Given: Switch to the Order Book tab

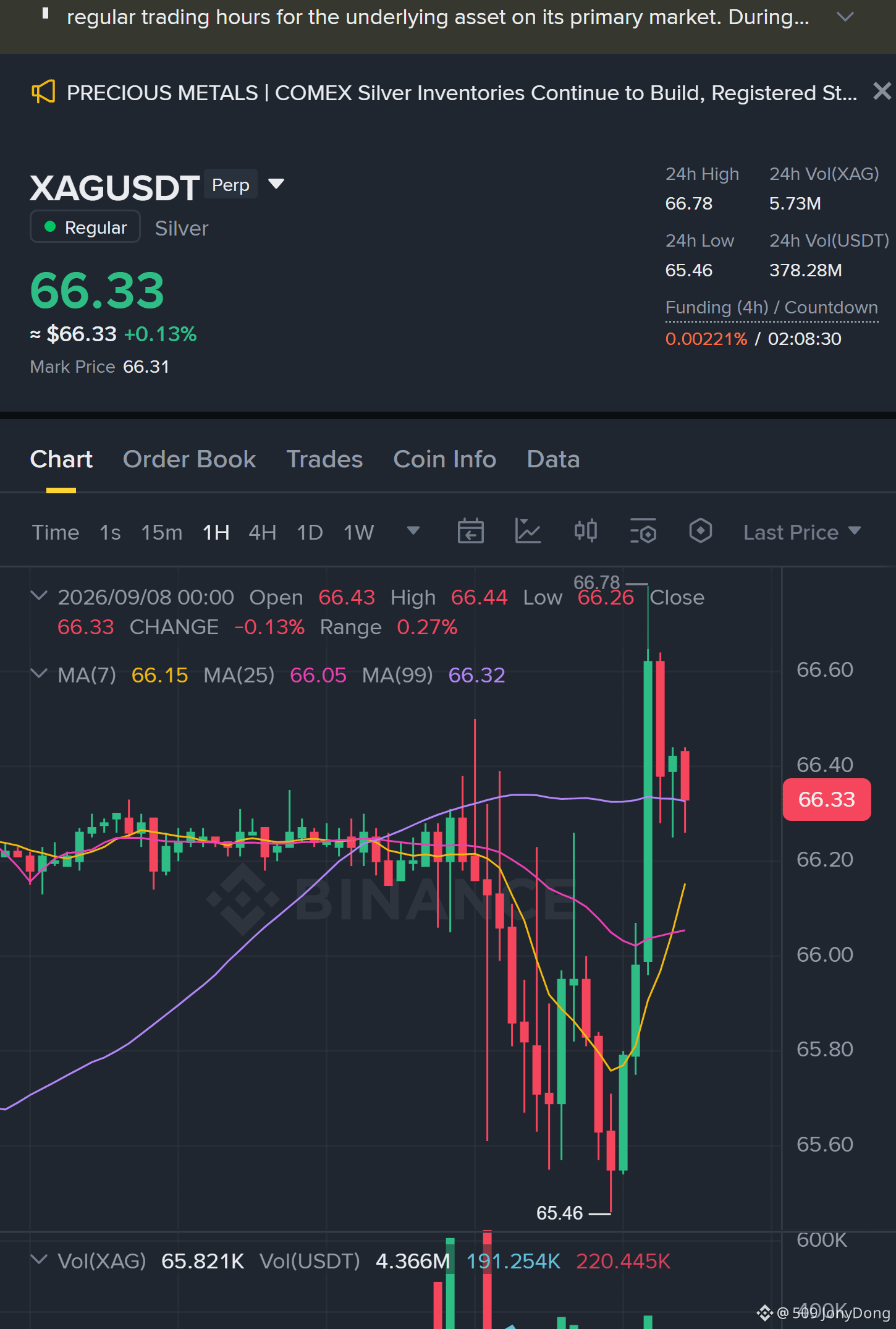Looking at the screenshot, I should 189,459.
